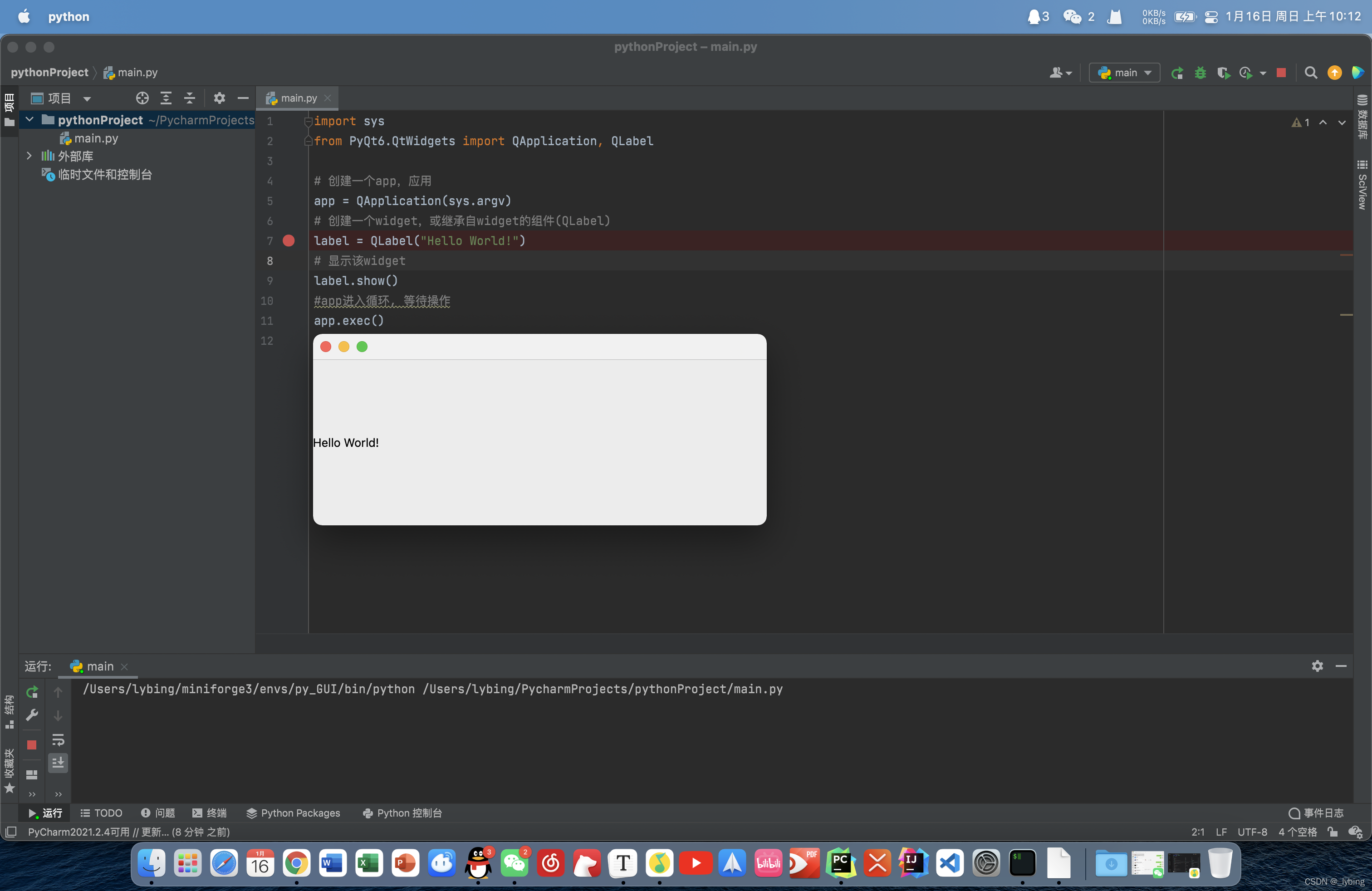The height and width of the screenshot is (891, 1372).
Task: Select opened file locate target icon
Action: coord(142,98)
